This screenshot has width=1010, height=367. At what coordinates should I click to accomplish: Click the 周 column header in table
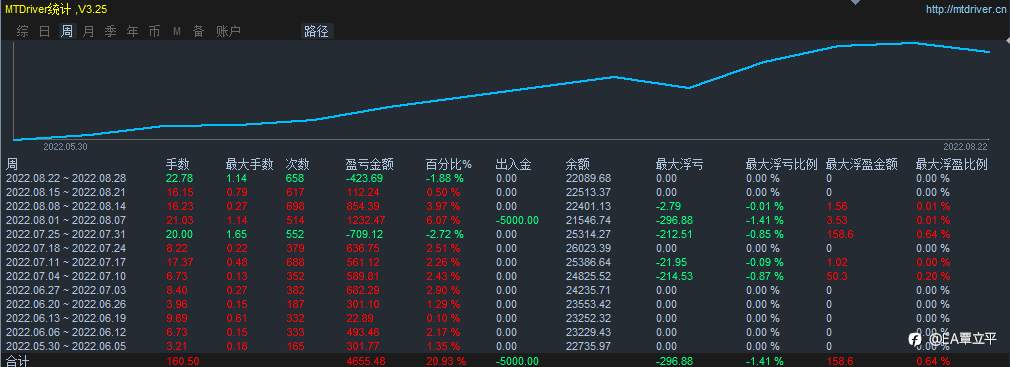tap(12, 165)
